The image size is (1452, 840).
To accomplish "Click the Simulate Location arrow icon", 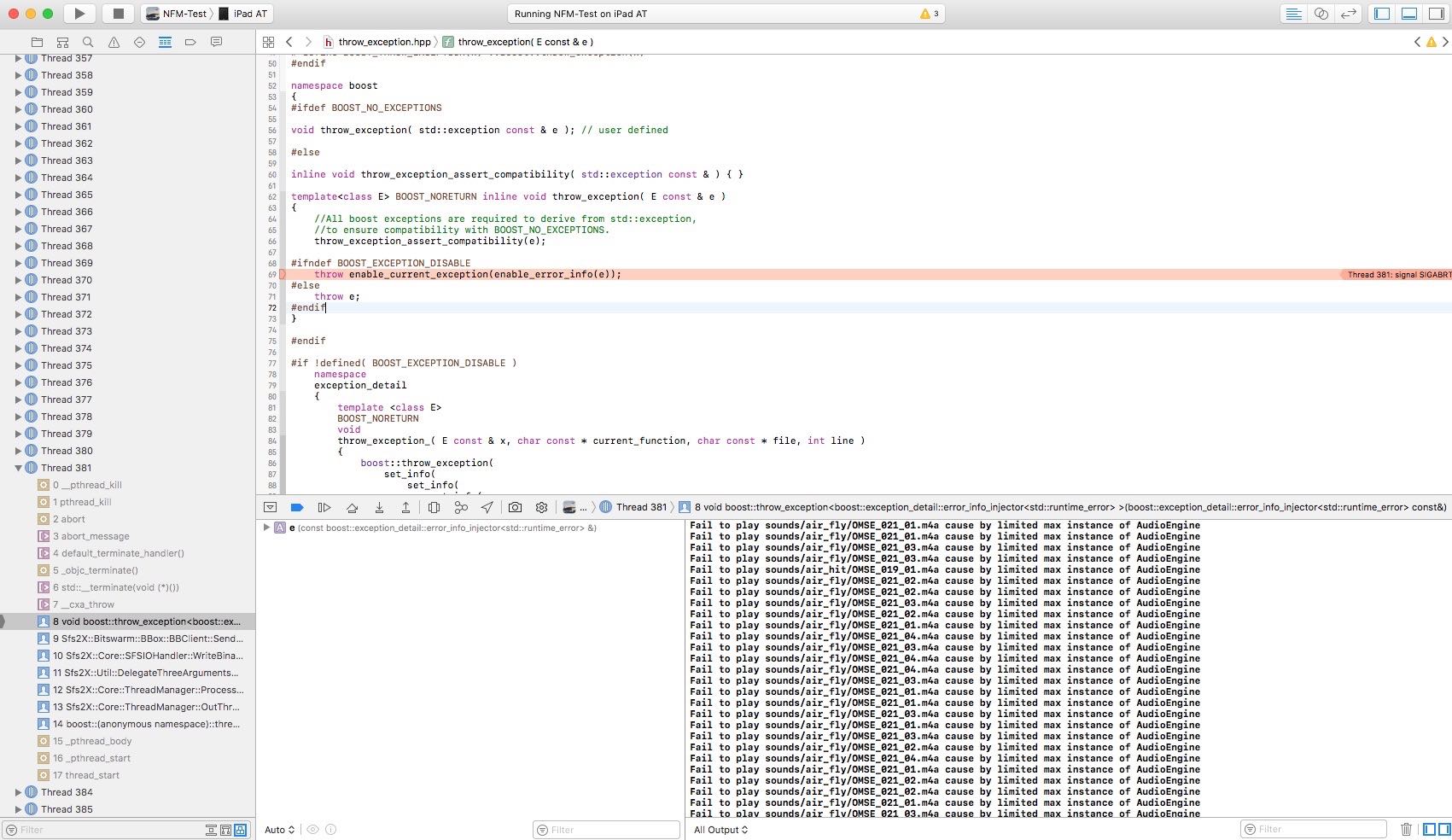I will 487,507.
